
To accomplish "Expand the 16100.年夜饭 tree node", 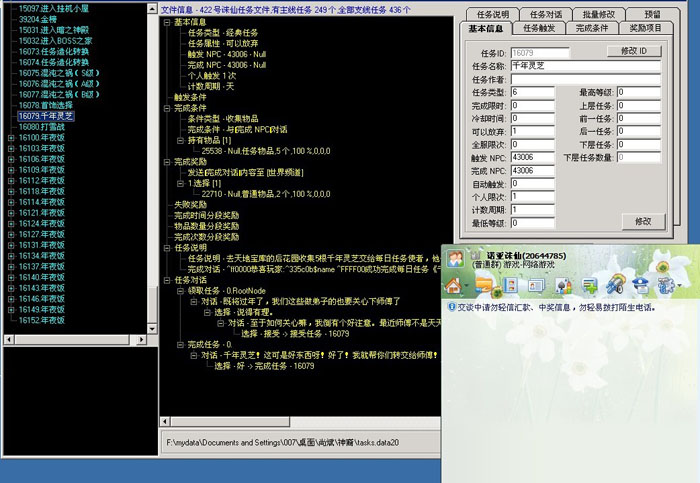I will (x=11, y=137).
